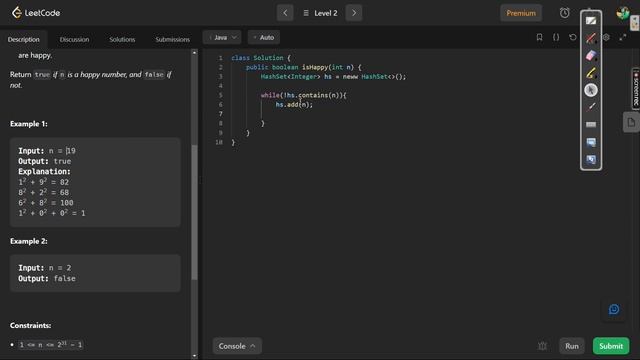Click code line 'class Solution {'
Viewport: 640px width, 360px height.
tap(261, 58)
